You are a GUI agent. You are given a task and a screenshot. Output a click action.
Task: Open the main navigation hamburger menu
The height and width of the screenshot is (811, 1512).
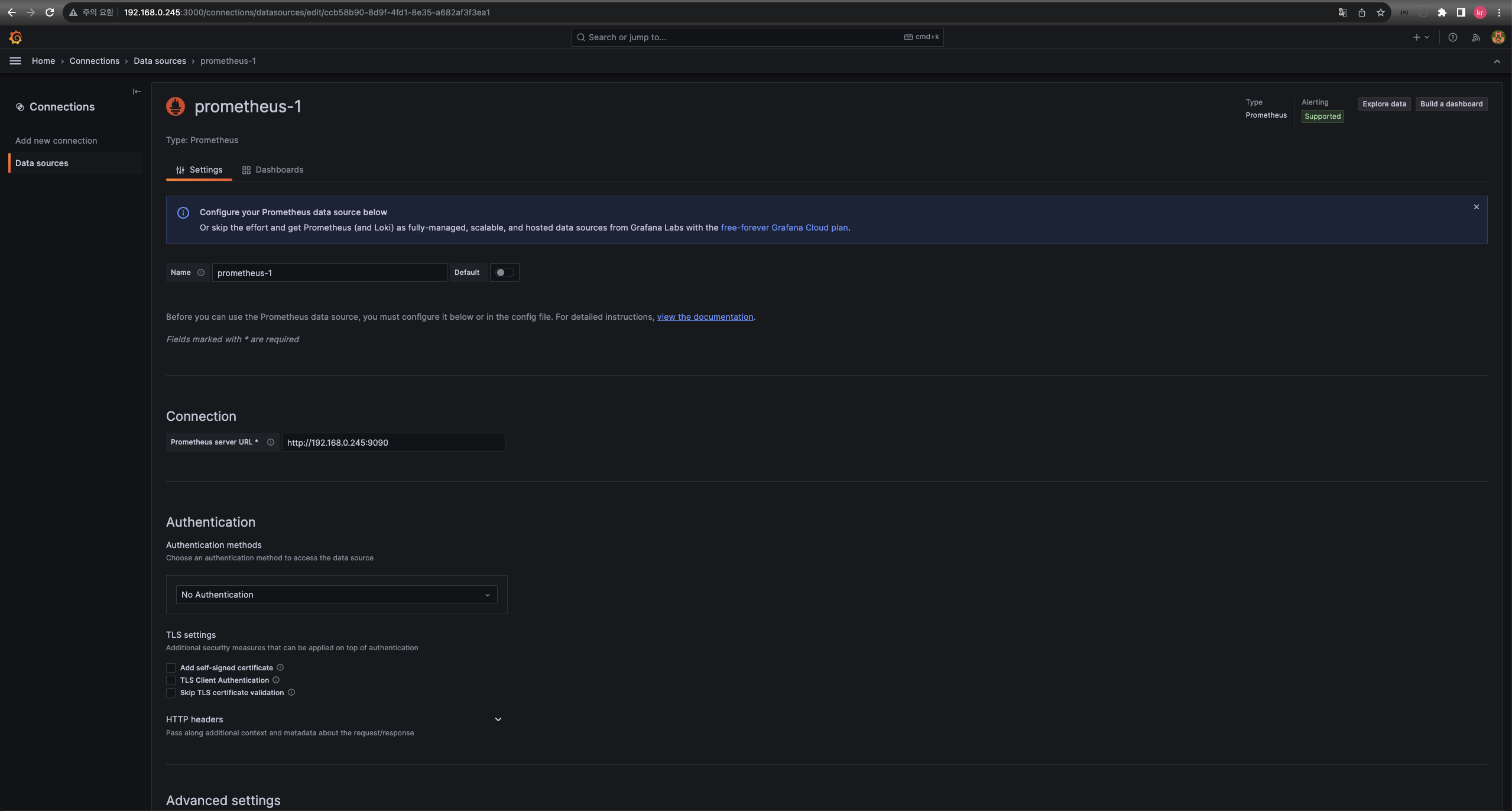[x=15, y=60]
